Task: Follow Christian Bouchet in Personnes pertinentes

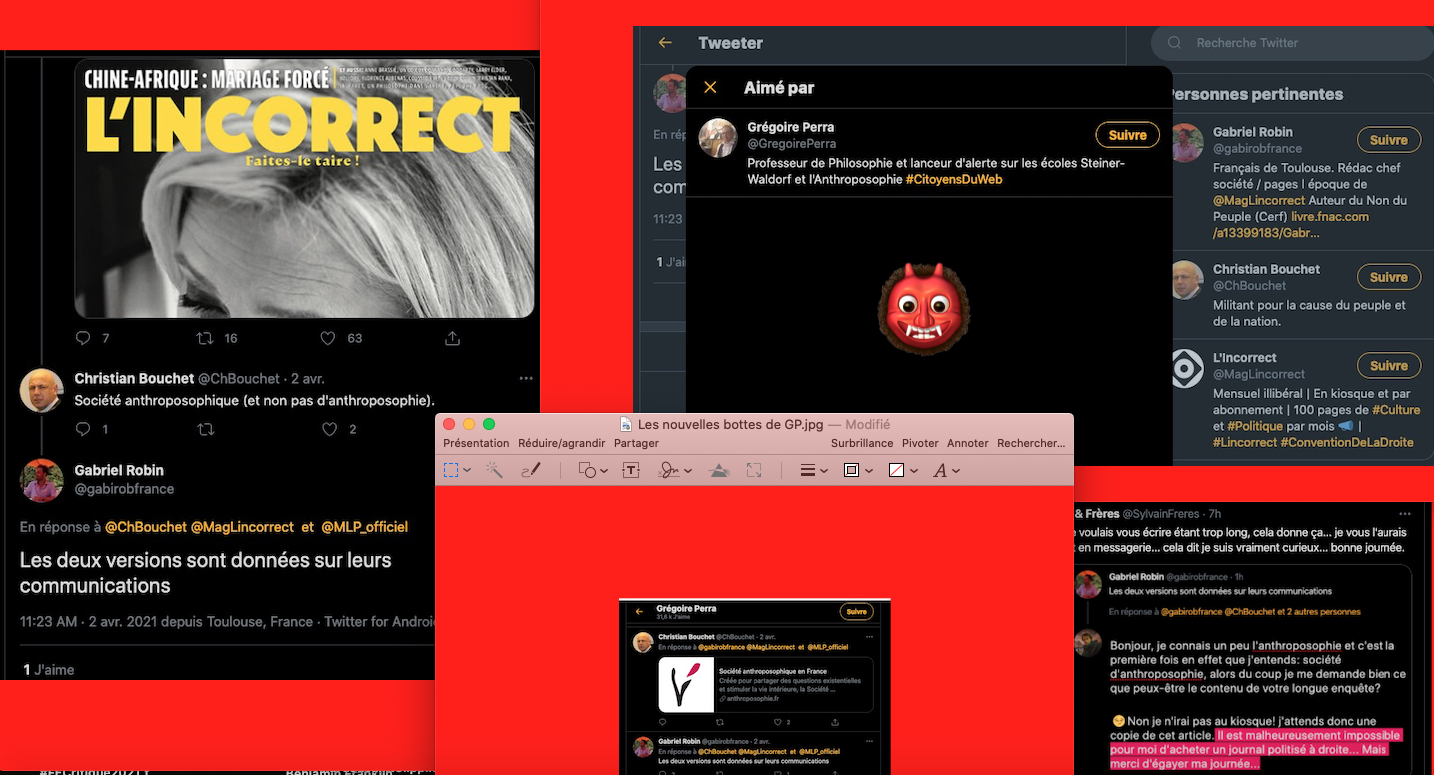Action: 1388,277
